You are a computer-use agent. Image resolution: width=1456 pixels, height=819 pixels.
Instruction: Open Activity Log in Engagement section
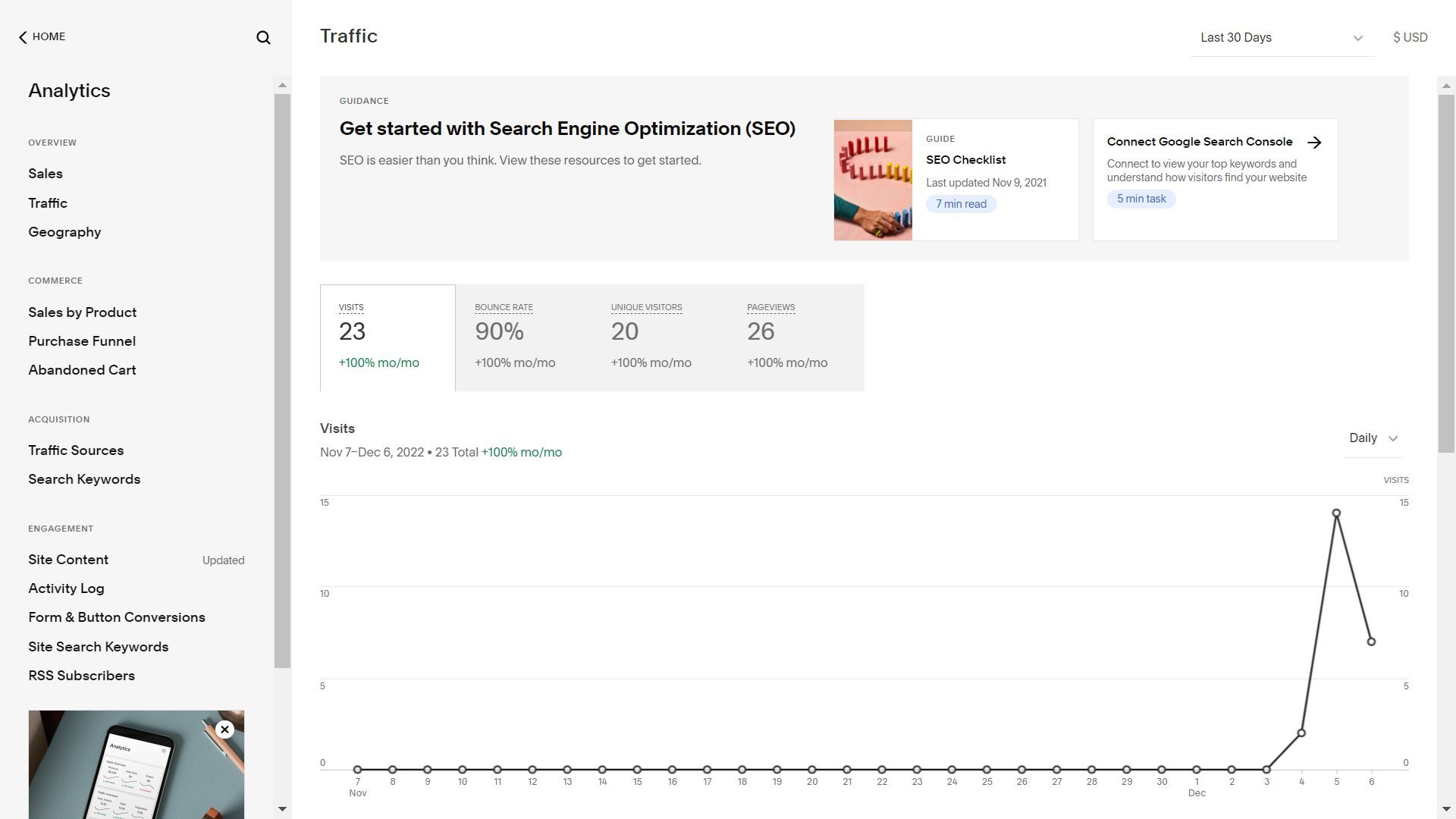point(66,588)
